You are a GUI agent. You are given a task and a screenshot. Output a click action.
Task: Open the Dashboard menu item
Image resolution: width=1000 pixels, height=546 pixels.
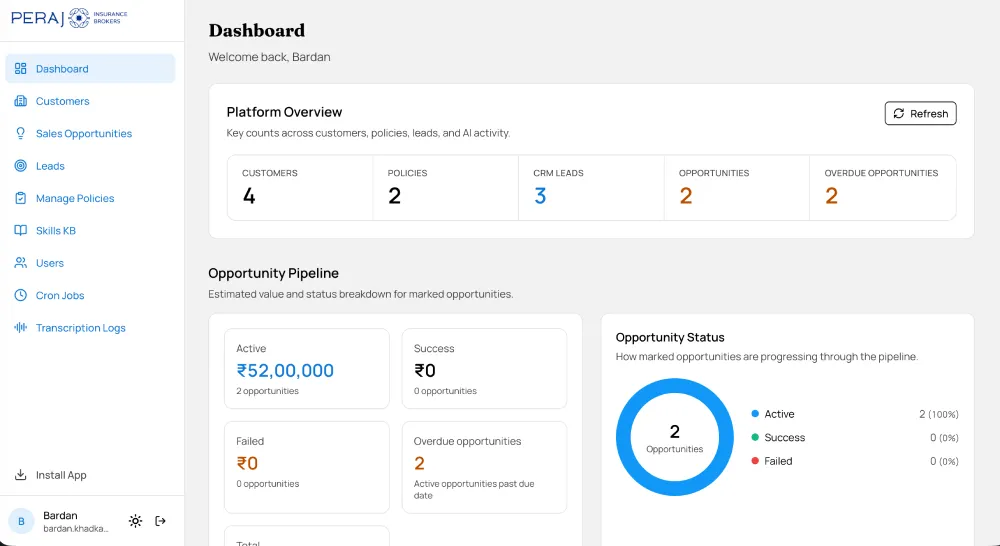click(90, 68)
